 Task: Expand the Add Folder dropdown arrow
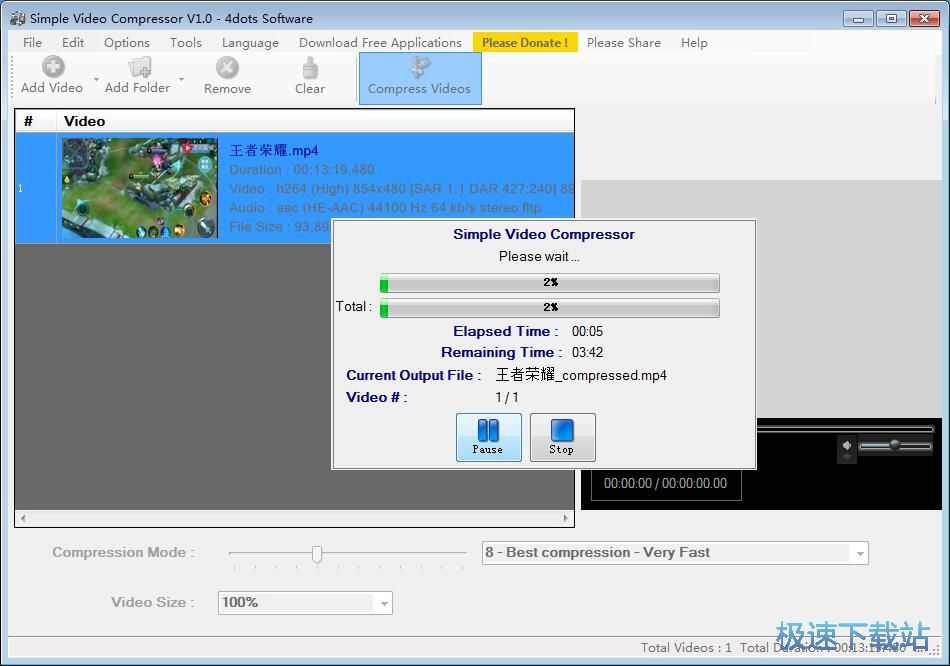coord(181,79)
